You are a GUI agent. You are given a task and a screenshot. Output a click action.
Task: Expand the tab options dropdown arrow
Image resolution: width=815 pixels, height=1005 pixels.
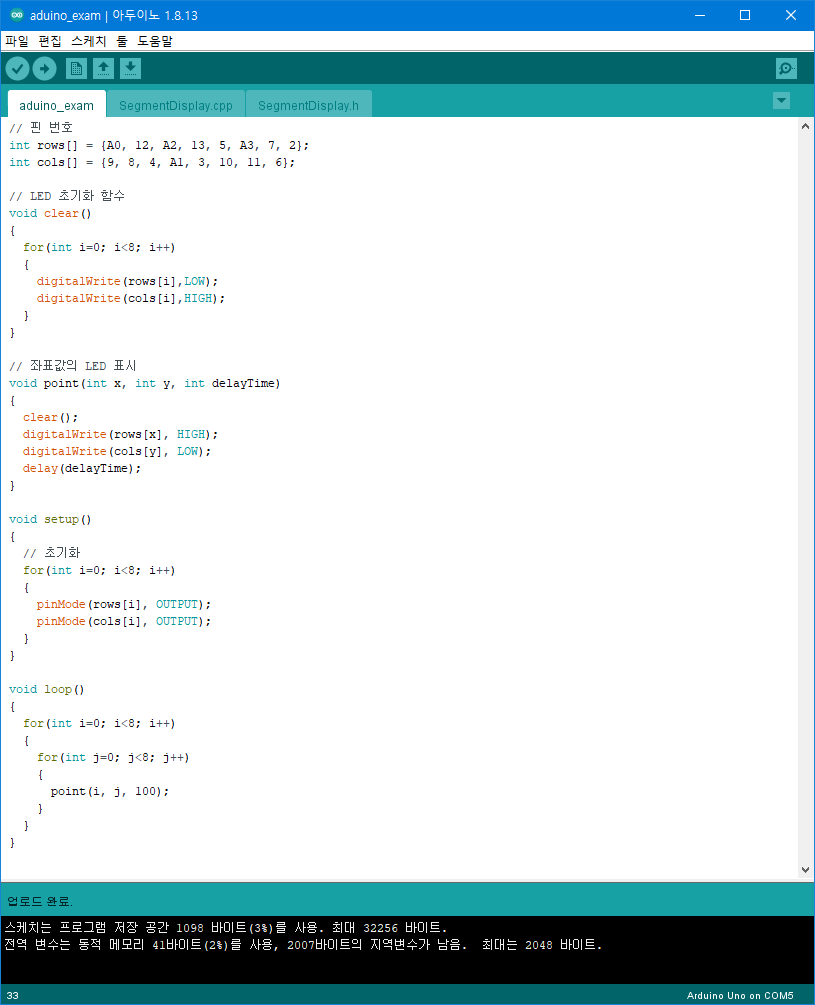(781, 101)
